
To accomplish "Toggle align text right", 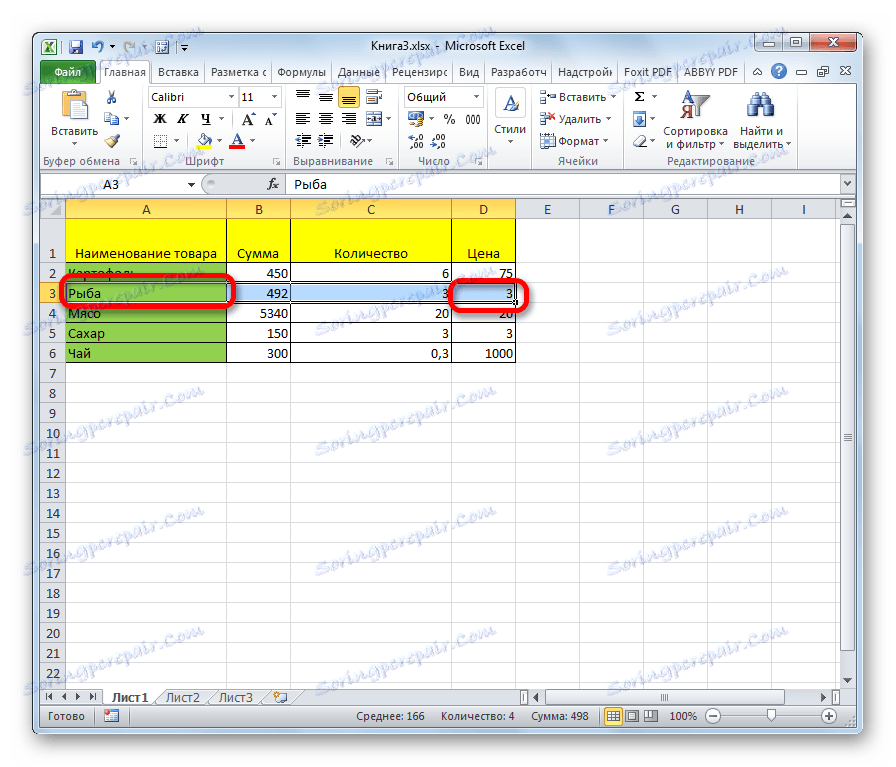I will click(x=349, y=119).
